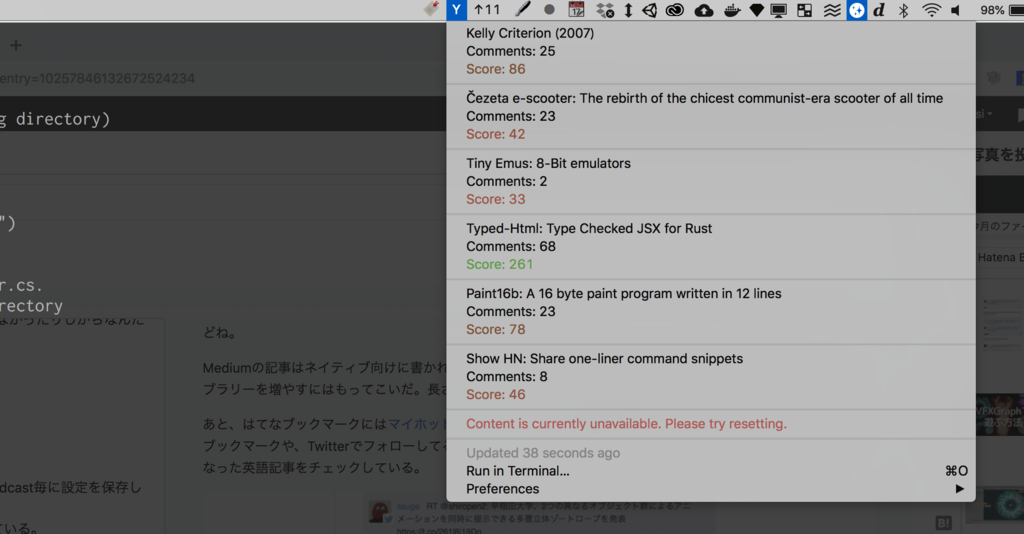The height and width of the screenshot is (534, 1024).
Task: Click the display monitor icon in the menu bar
Action: (779, 10)
